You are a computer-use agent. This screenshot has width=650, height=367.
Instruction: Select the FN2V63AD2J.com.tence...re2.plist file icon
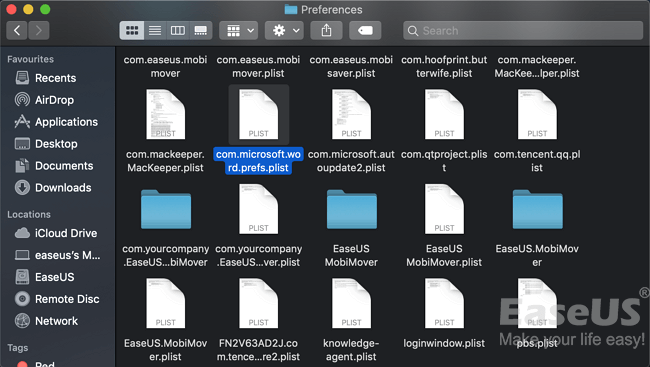click(258, 304)
